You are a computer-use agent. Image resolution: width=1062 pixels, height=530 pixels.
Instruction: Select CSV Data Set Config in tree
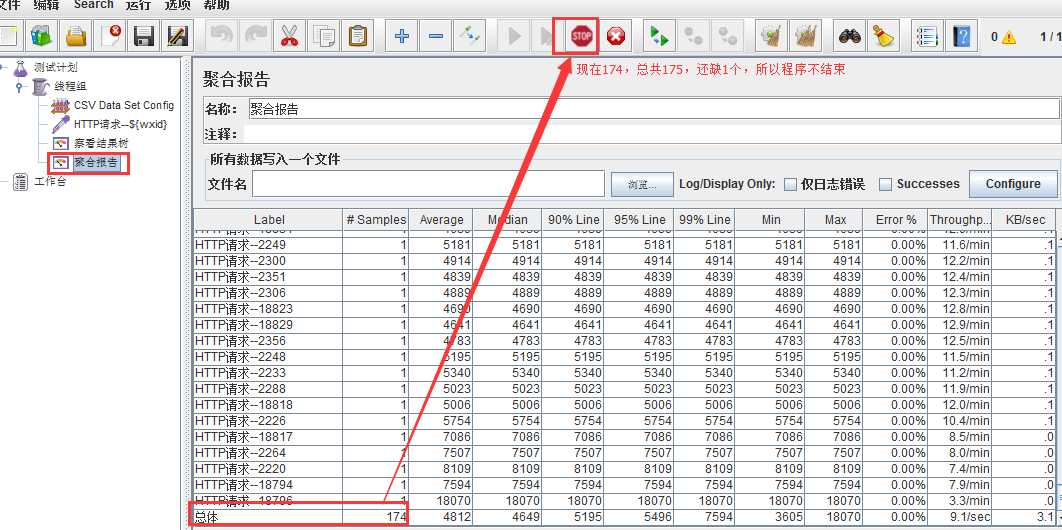[x=123, y=105]
